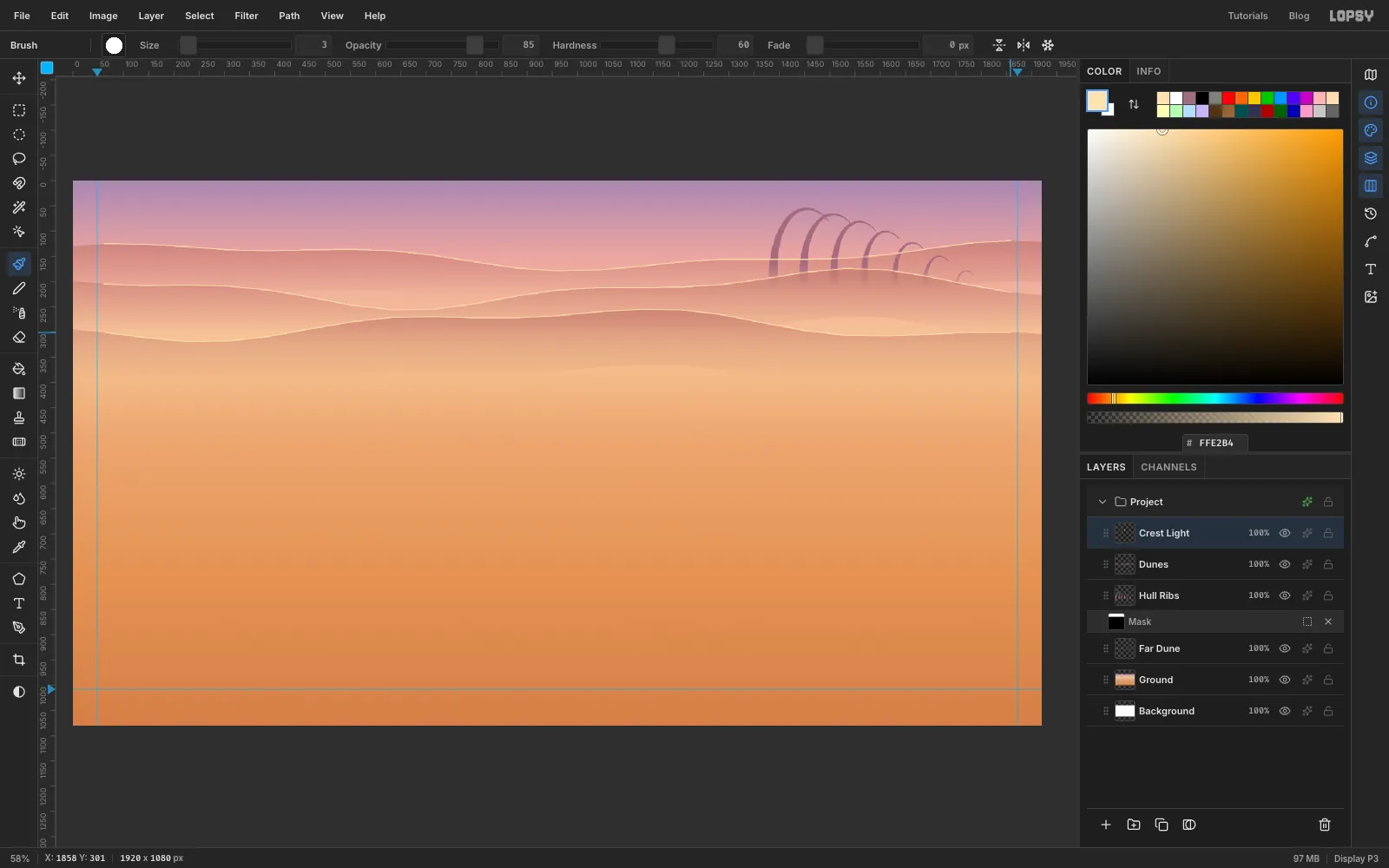Lock the Background layer
This screenshot has height=868, width=1389.
click(1328, 711)
